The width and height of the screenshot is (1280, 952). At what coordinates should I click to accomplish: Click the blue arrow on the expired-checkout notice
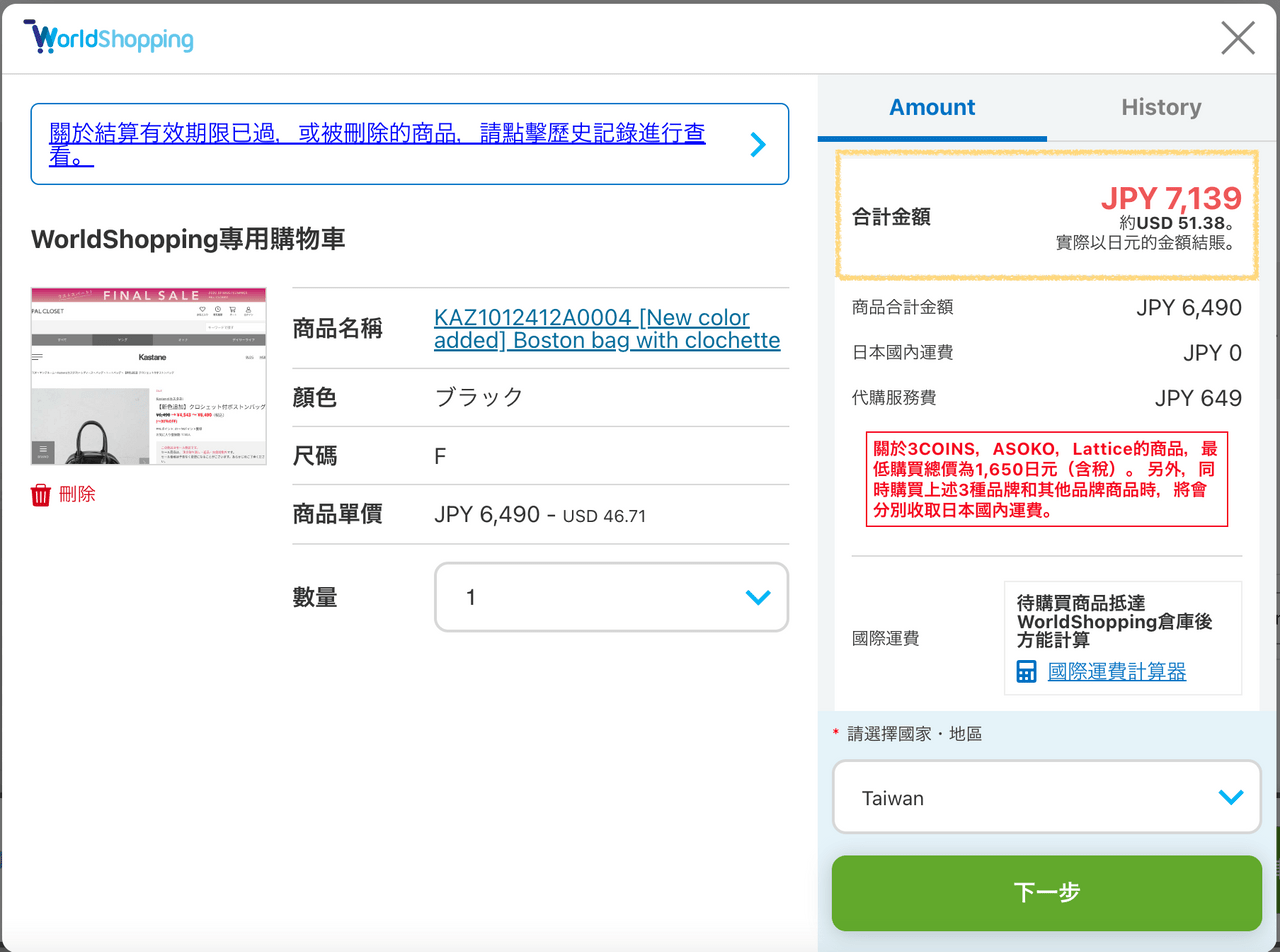pyautogui.click(x=758, y=145)
